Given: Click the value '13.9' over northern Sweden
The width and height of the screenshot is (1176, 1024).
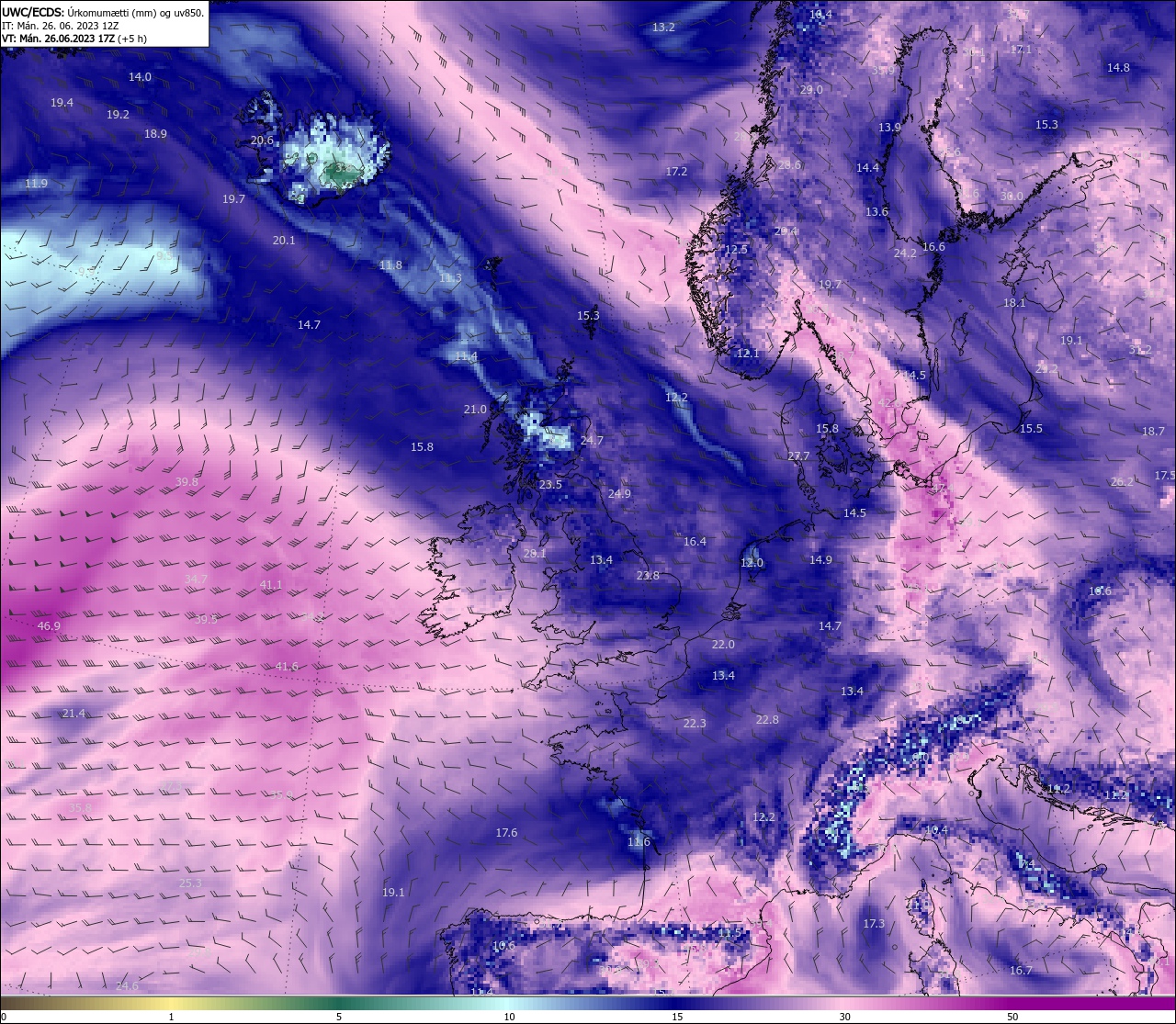Looking at the screenshot, I should 889,128.
